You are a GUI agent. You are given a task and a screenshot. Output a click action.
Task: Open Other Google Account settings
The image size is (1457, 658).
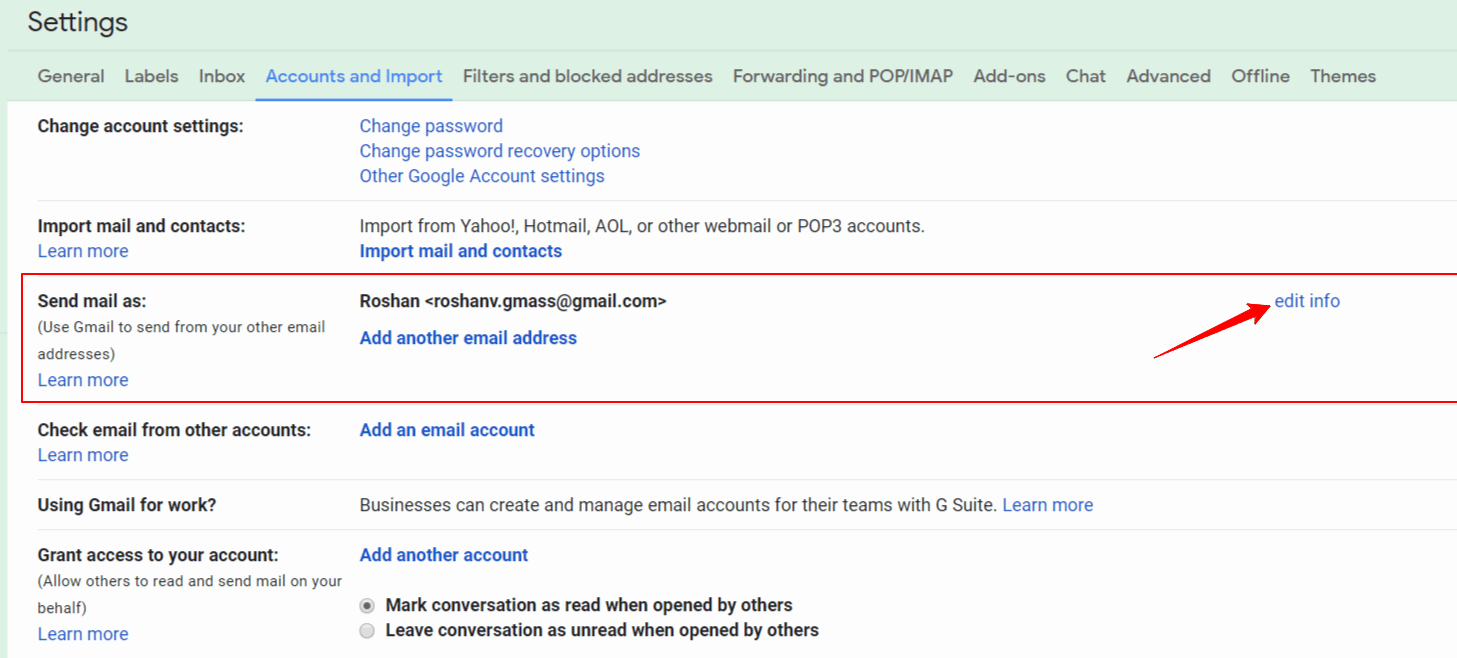pos(482,176)
